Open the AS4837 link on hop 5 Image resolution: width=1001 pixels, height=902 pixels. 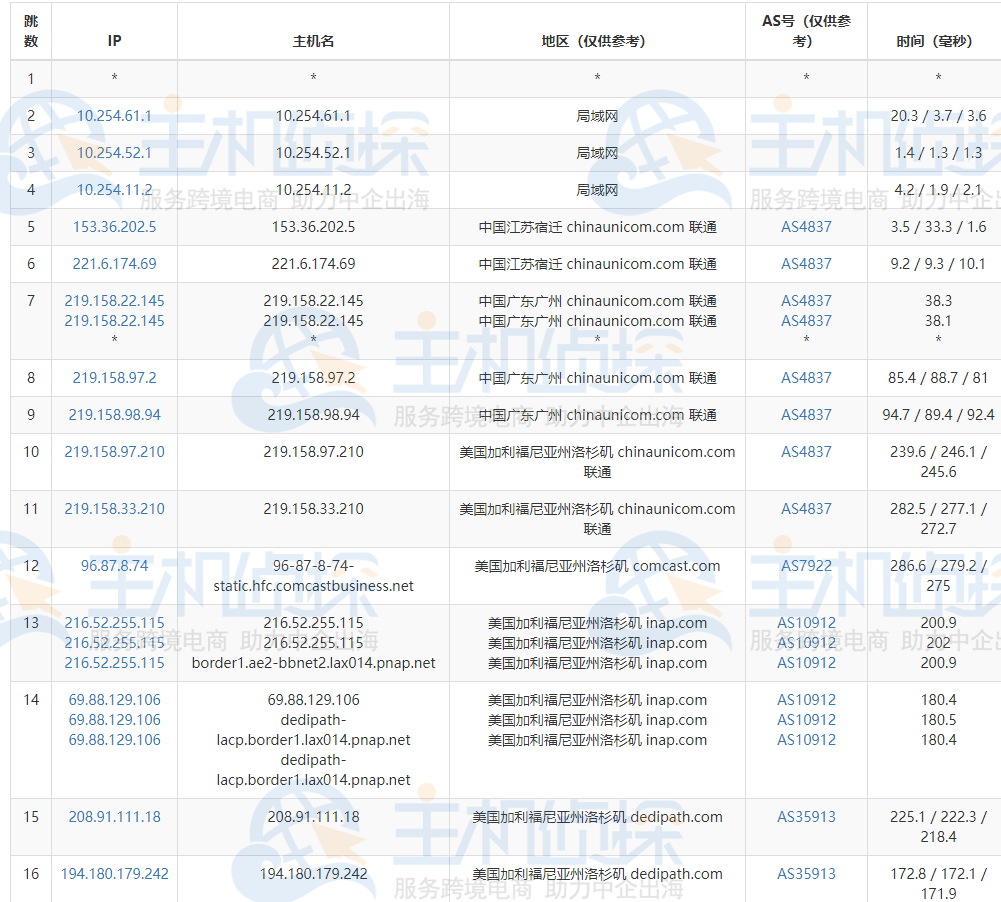[x=806, y=227]
